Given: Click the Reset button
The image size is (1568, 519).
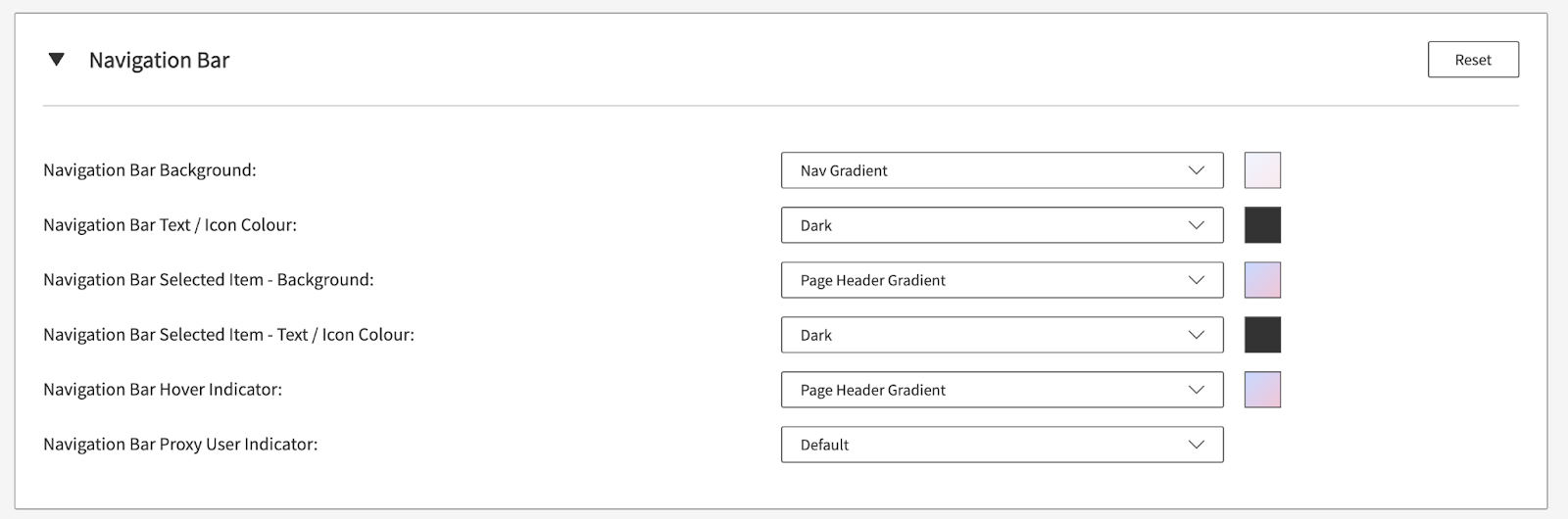Looking at the screenshot, I should tap(1472, 60).
